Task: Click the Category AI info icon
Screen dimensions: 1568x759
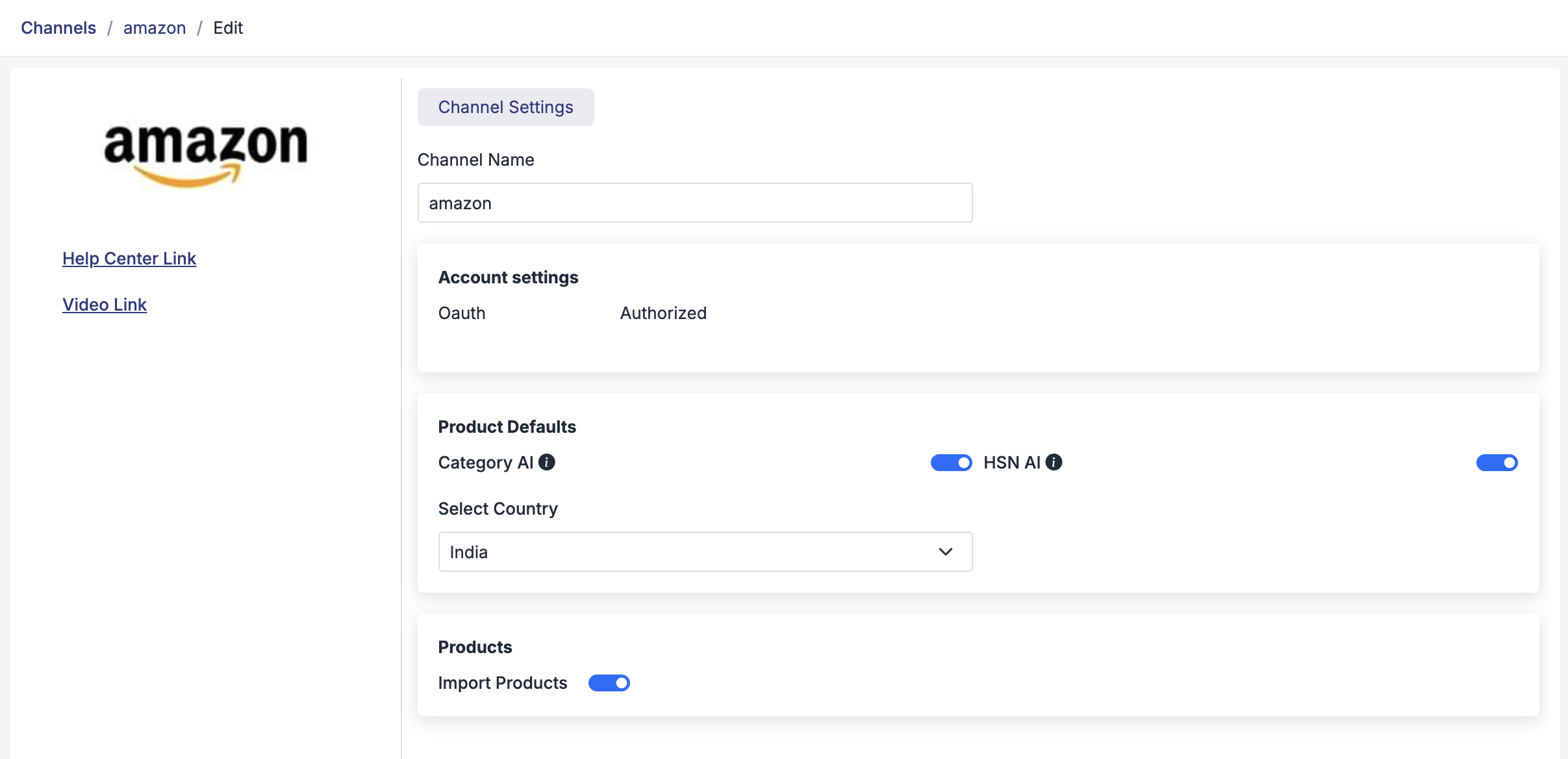Action: 547,462
